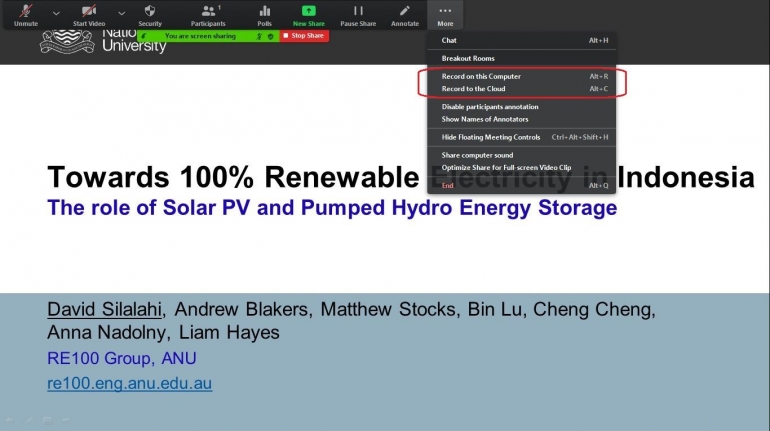This screenshot has height=431, width=770.
Task: Select Record to the Cloud
Action: click(474, 89)
